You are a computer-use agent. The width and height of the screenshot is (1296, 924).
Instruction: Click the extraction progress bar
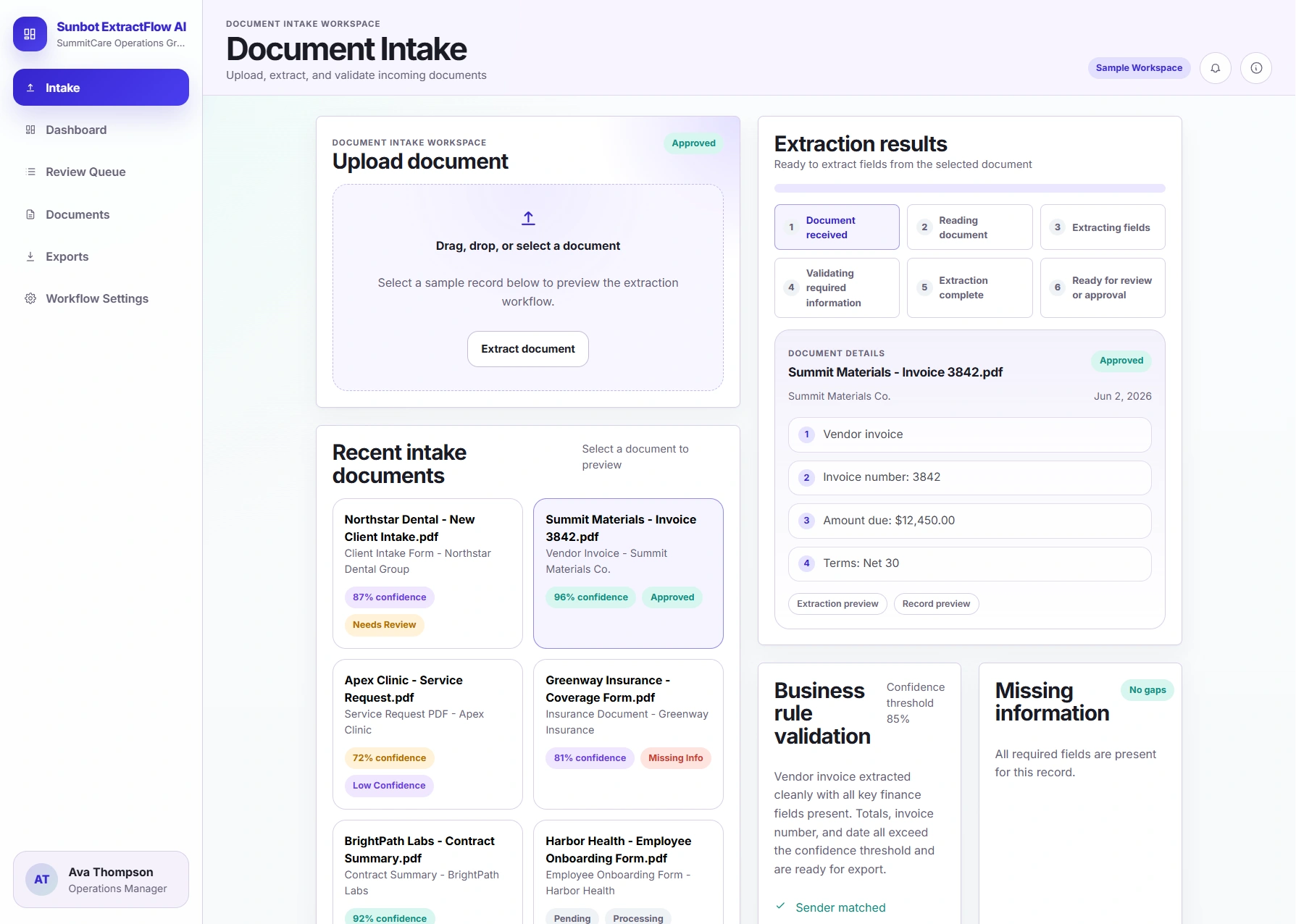click(969, 188)
